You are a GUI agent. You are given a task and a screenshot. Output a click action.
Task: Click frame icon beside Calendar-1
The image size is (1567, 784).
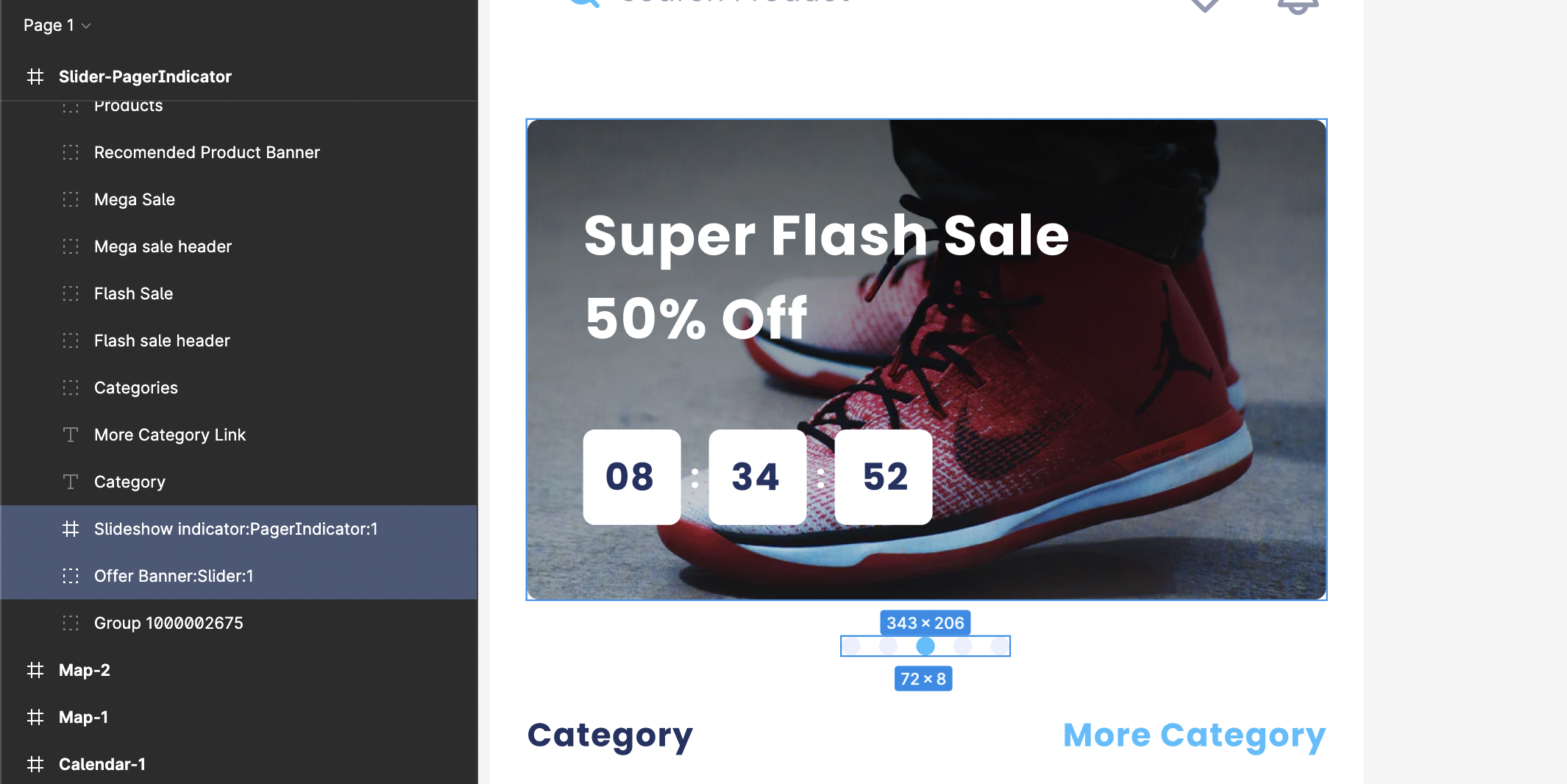35,764
